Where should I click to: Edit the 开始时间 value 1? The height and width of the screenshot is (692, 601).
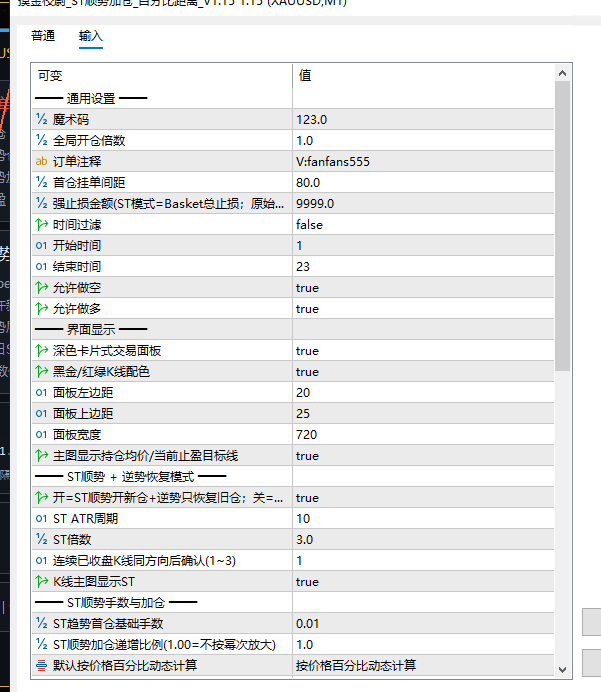coord(423,245)
